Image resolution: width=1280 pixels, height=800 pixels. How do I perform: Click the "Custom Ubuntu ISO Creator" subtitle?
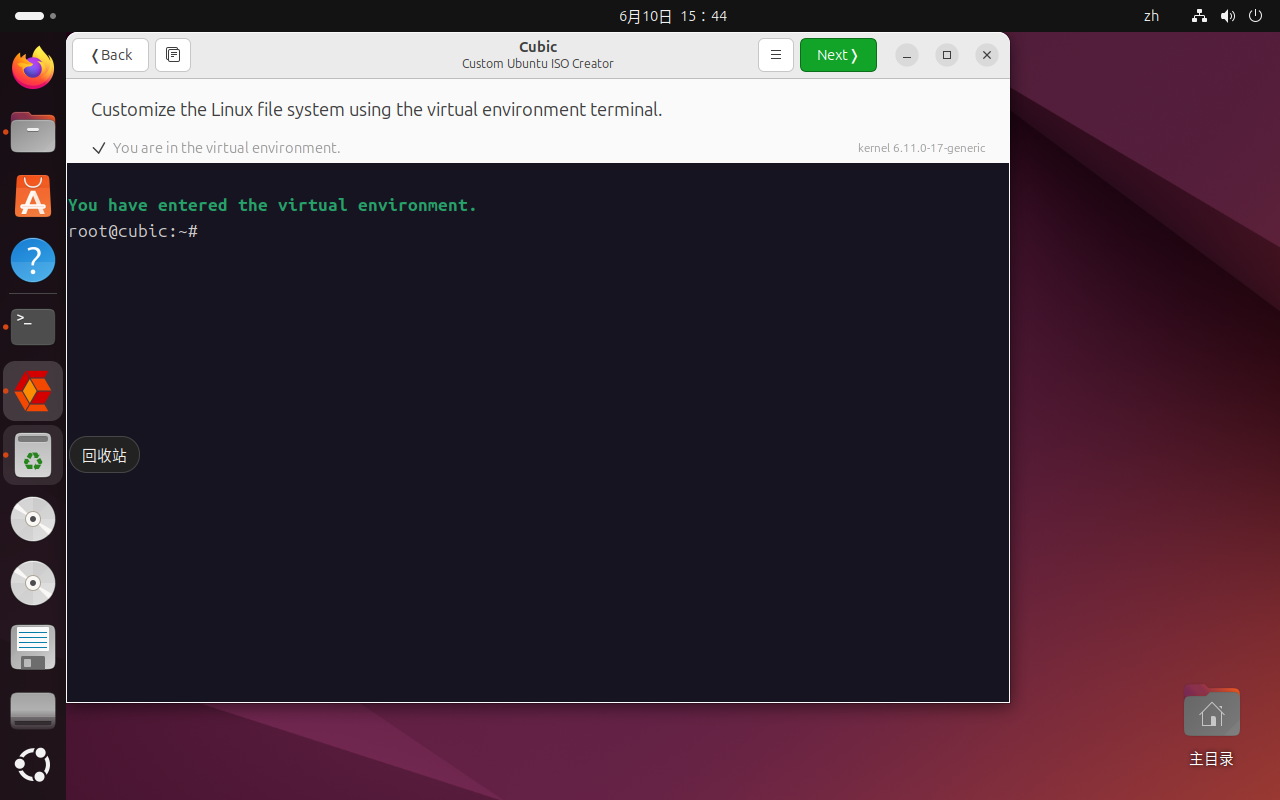pyautogui.click(x=538, y=64)
